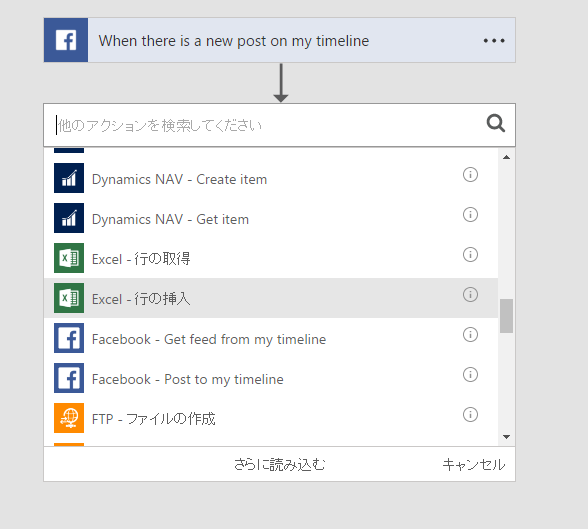The height and width of the screenshot is (529, 588).
Task: Click the scrollbar up arrow
Action: [x=506, y=157]
